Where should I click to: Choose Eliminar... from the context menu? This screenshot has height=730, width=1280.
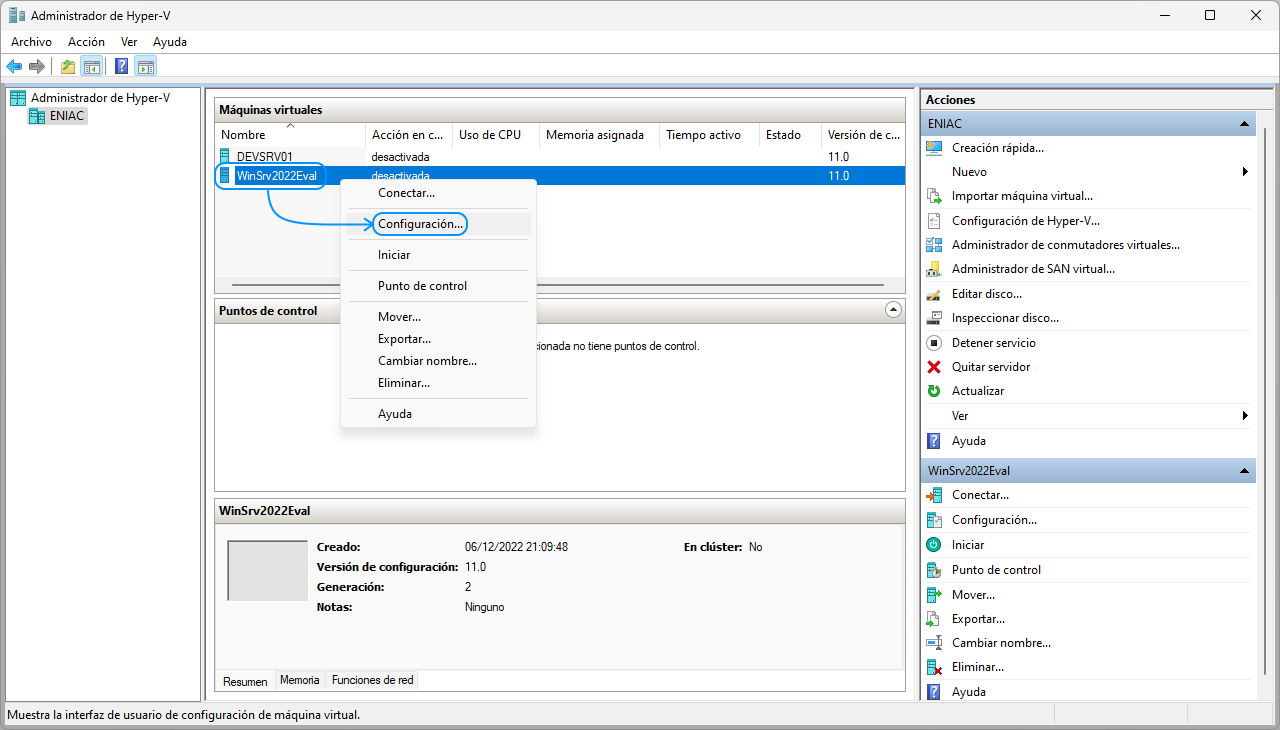439,383
